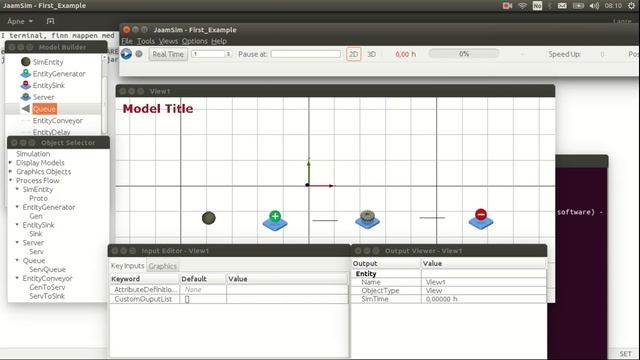Select GenToServ in Object Selector
Image resolution: width=640 pixels, height=360 pixels.
coord(47,287)
